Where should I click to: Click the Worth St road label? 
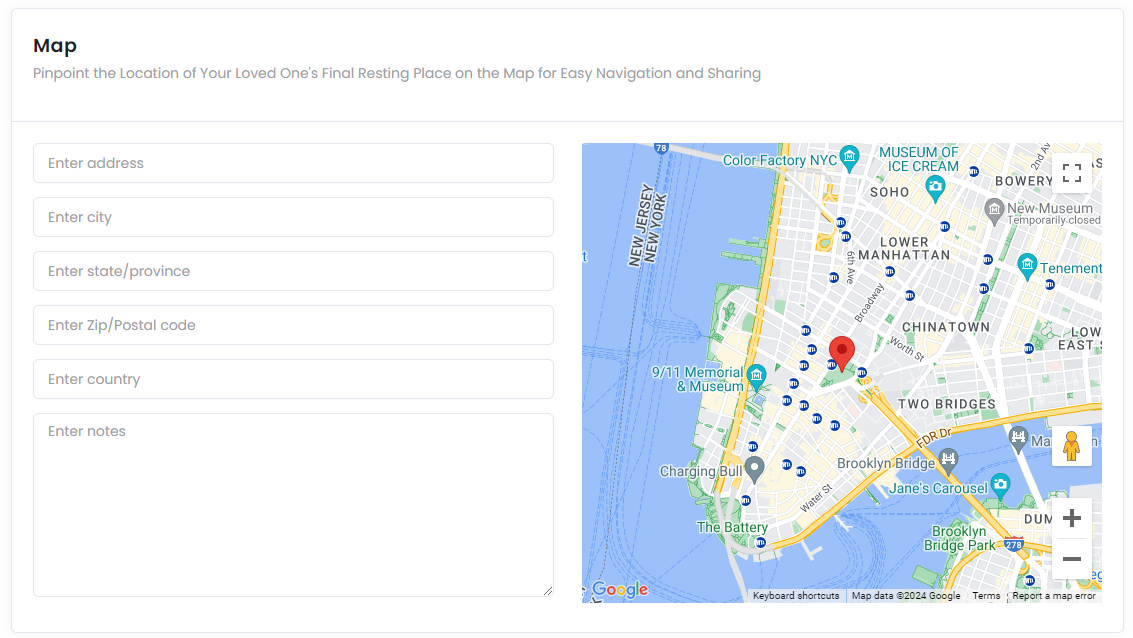point(906,348)
